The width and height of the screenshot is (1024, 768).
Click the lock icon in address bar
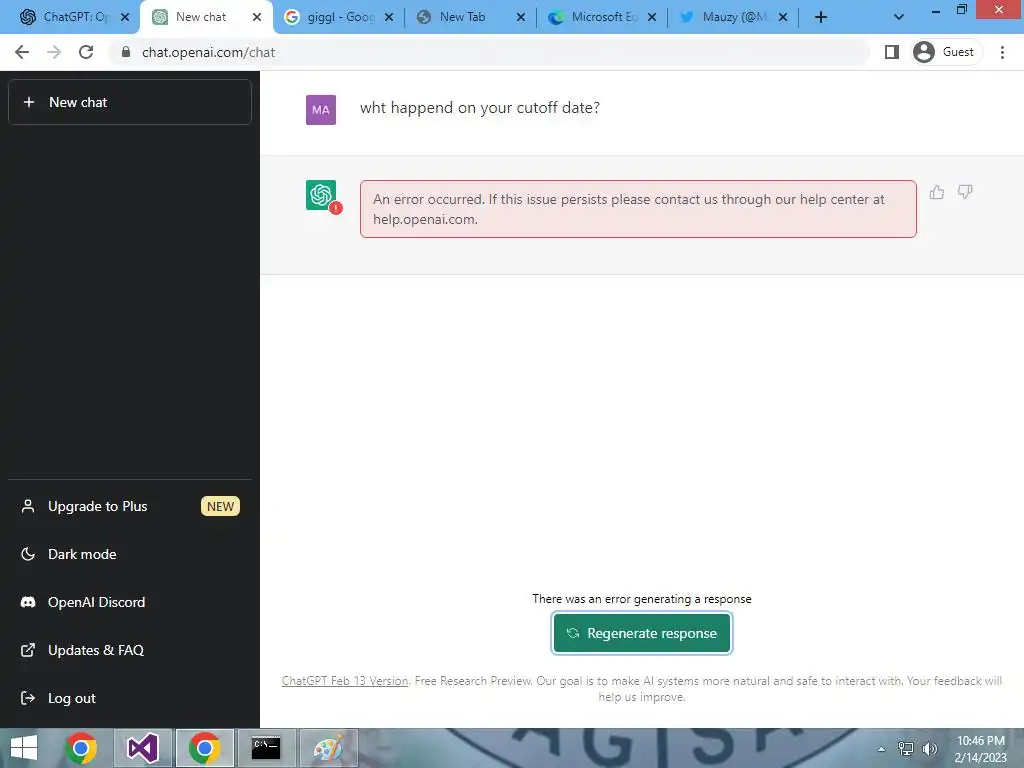(x=126, y=52)
